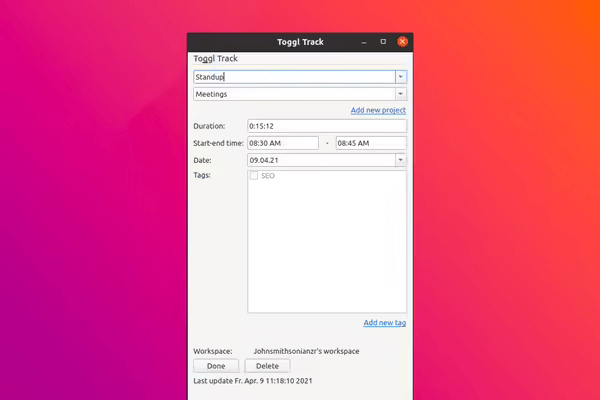The height and width of the screenshot is (401, 600).
Task: Close the Toggl Track window
Action: click(x=402, y=42)
